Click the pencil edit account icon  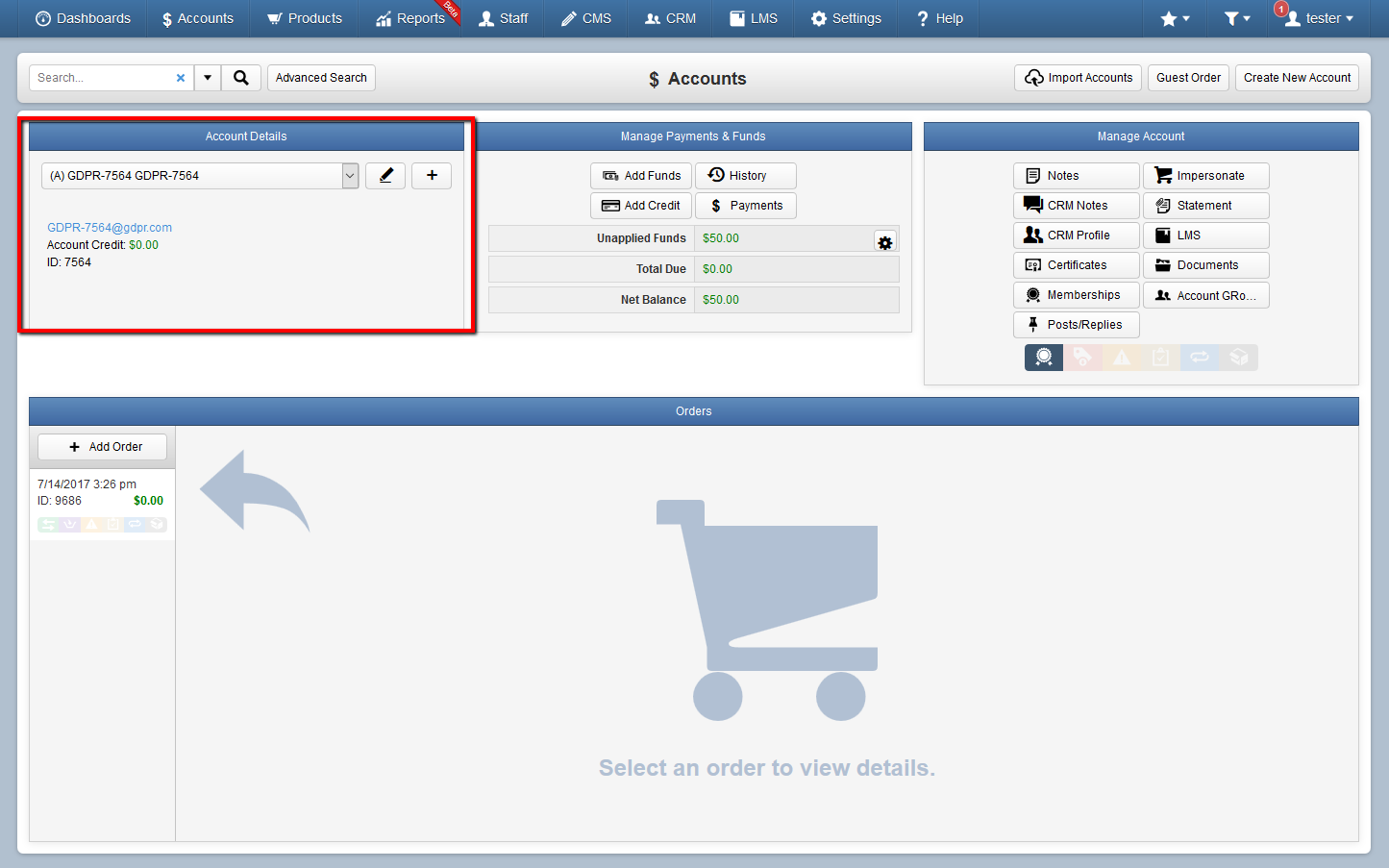point(385,176)
